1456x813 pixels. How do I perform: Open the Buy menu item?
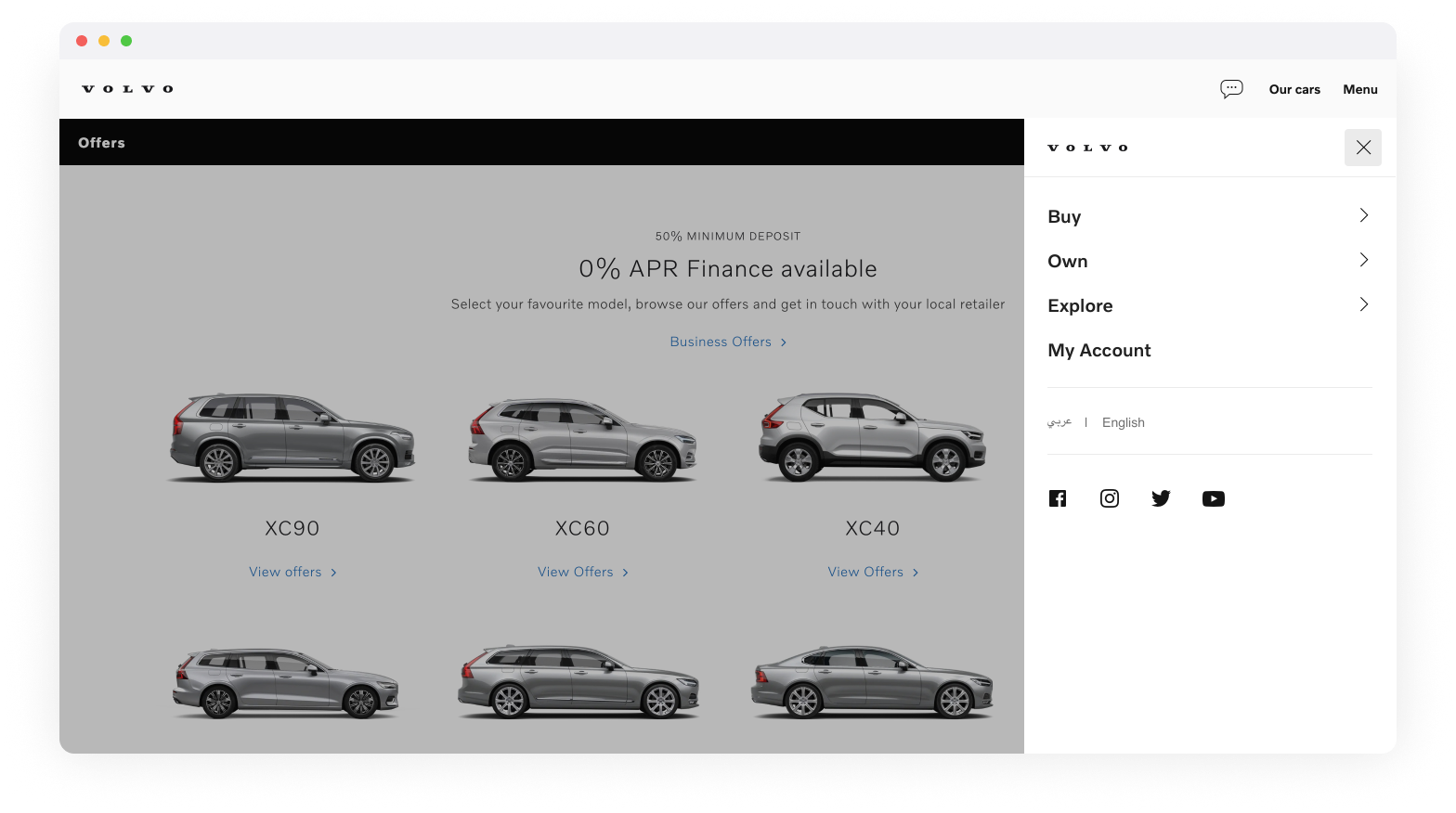[x=1064, y=216]
